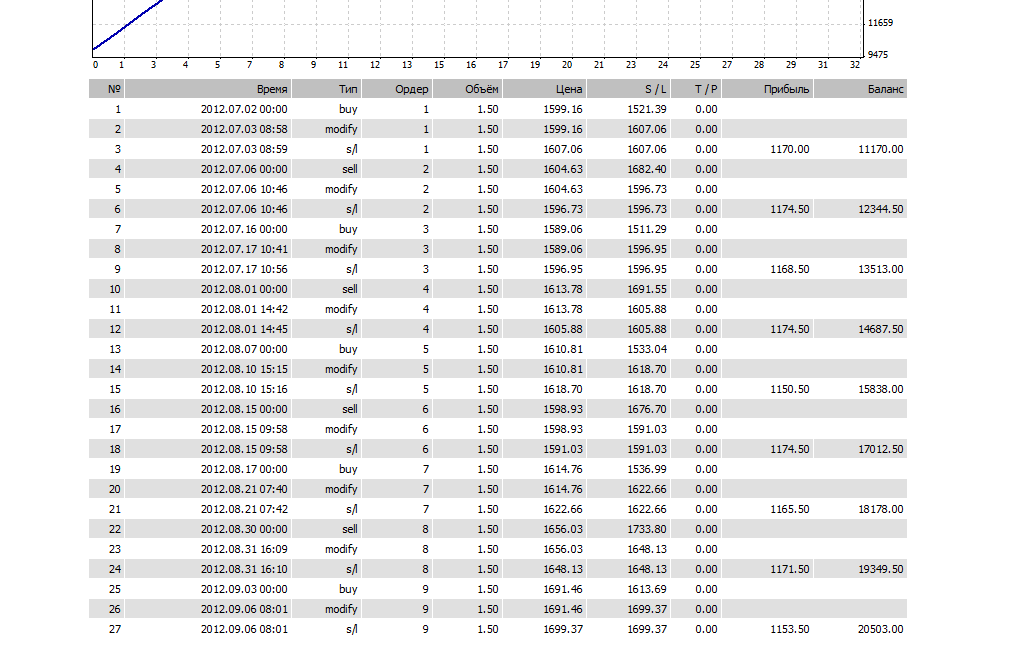Click profit value 1170.00

789,149
